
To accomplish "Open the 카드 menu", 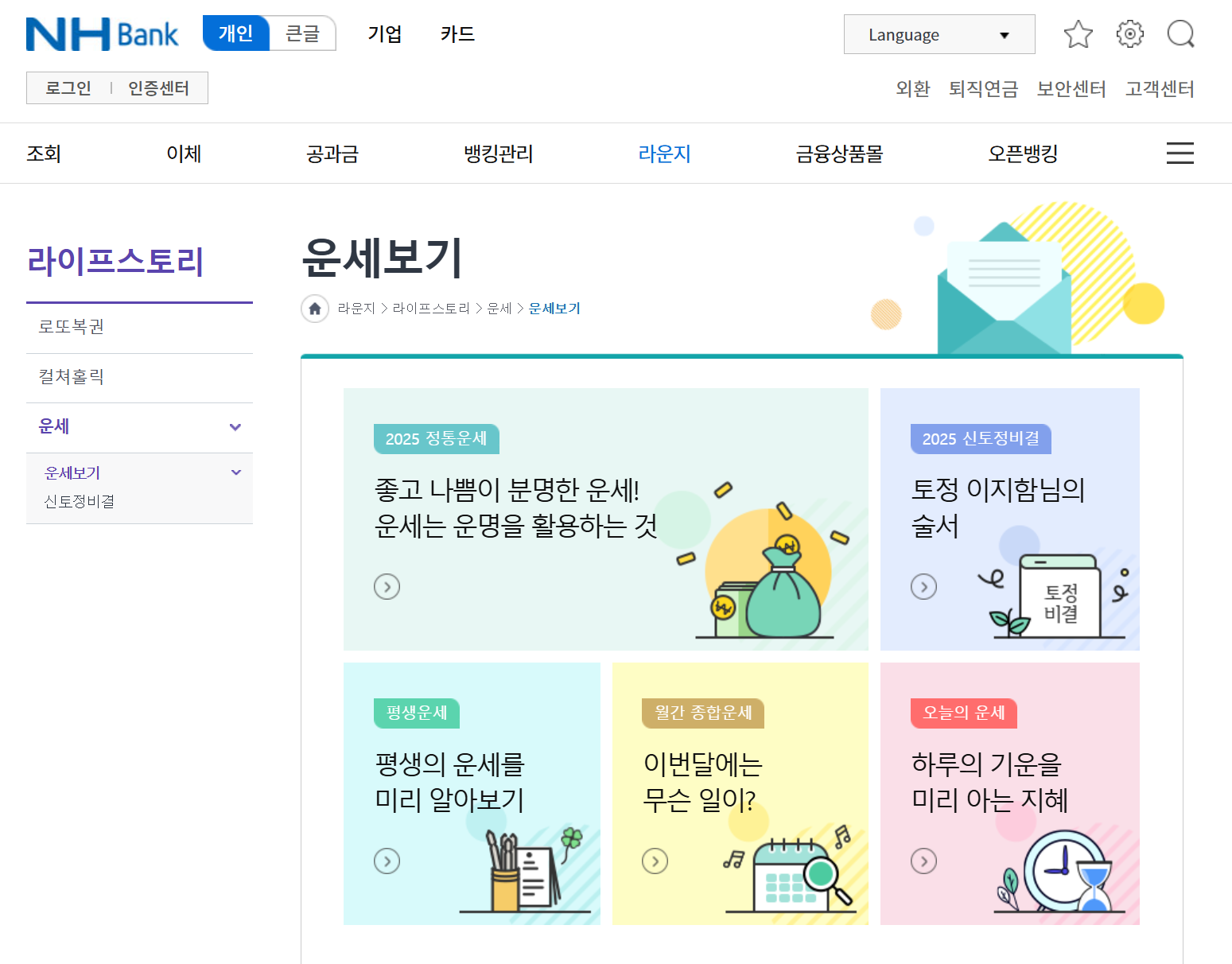I will pos(458,34).
